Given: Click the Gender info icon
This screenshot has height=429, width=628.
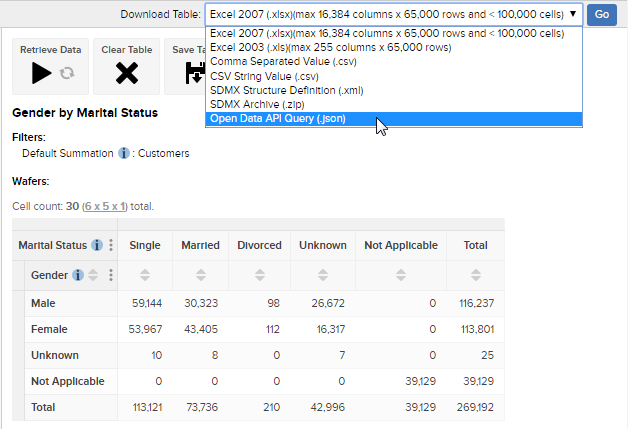Looking at the screenshot, I should (x=77, y=275).
